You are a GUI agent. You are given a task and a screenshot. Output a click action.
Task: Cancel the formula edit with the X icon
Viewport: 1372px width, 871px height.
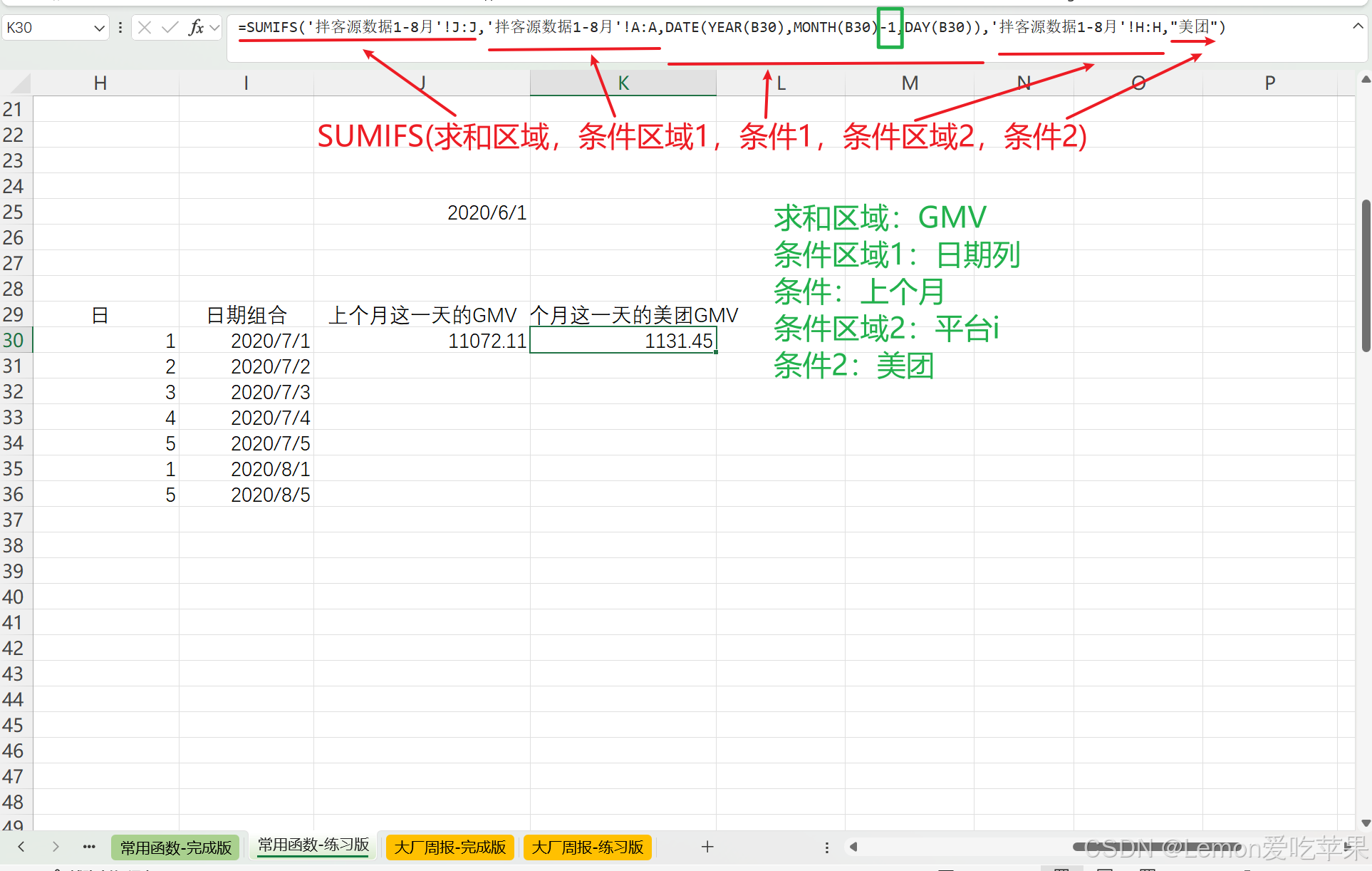pos(145,28)
